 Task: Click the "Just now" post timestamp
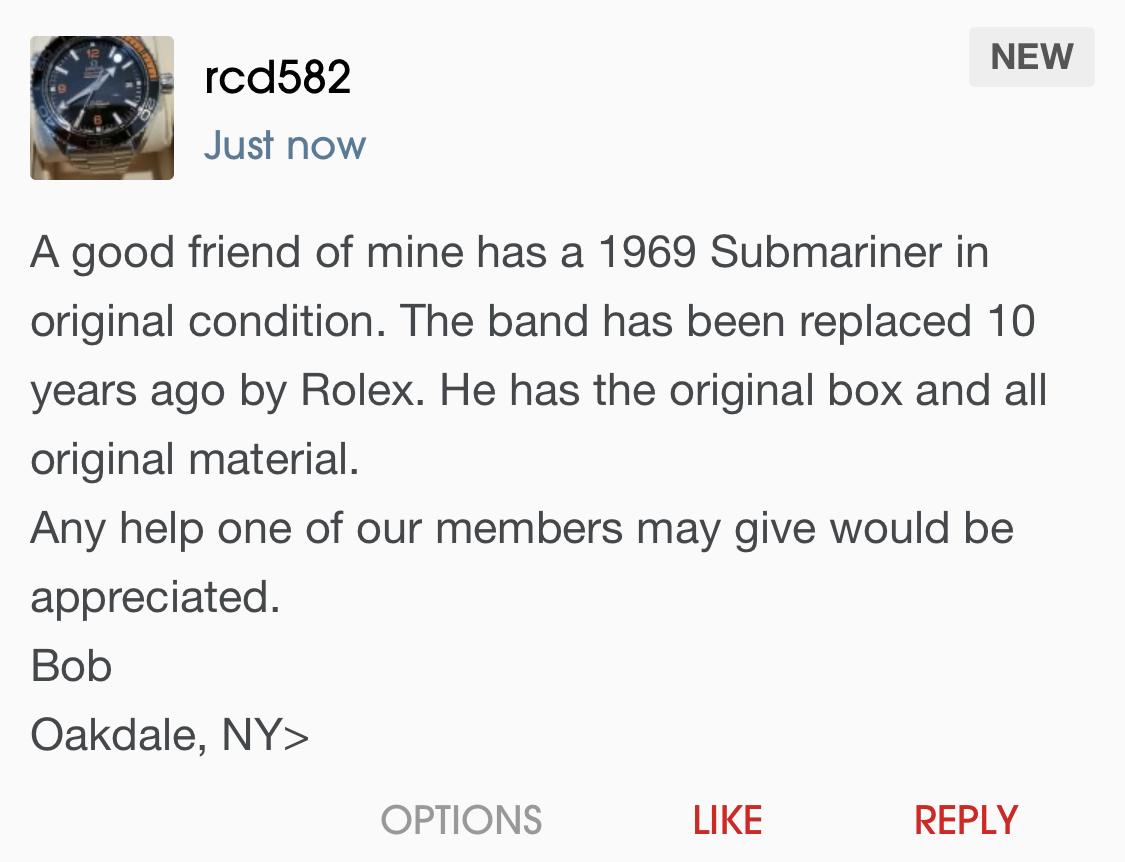[x=285, y=145]
